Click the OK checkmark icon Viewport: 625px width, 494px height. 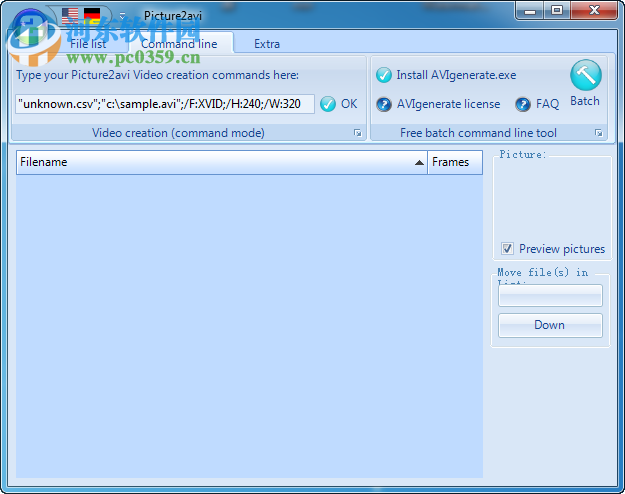pyautogui.click(x=328, y=104)
